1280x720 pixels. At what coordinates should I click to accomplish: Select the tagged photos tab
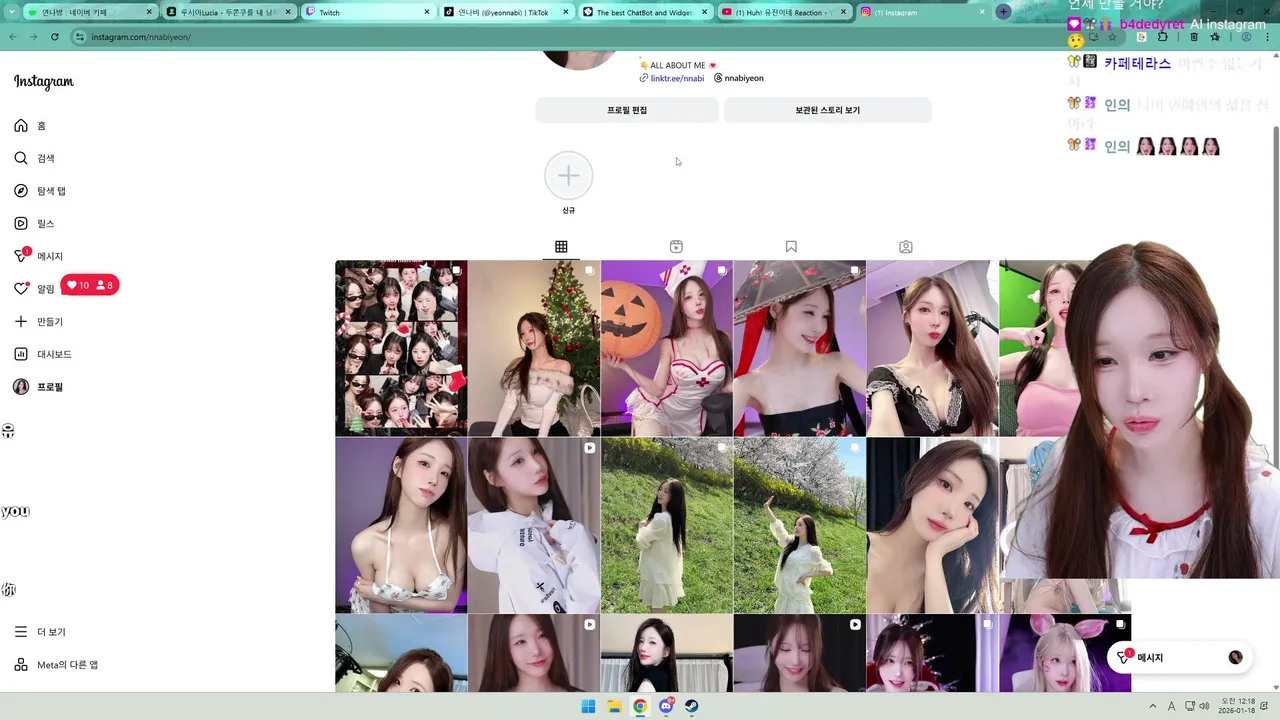906,247
